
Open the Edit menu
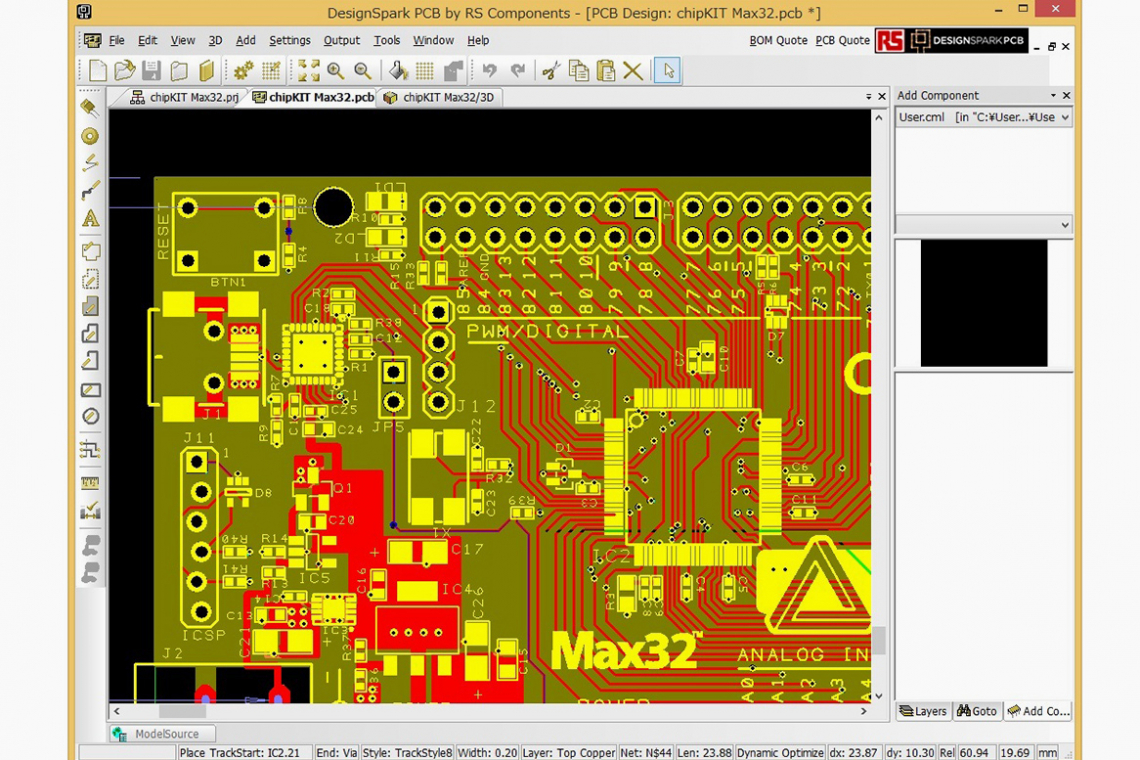(148, 41)
